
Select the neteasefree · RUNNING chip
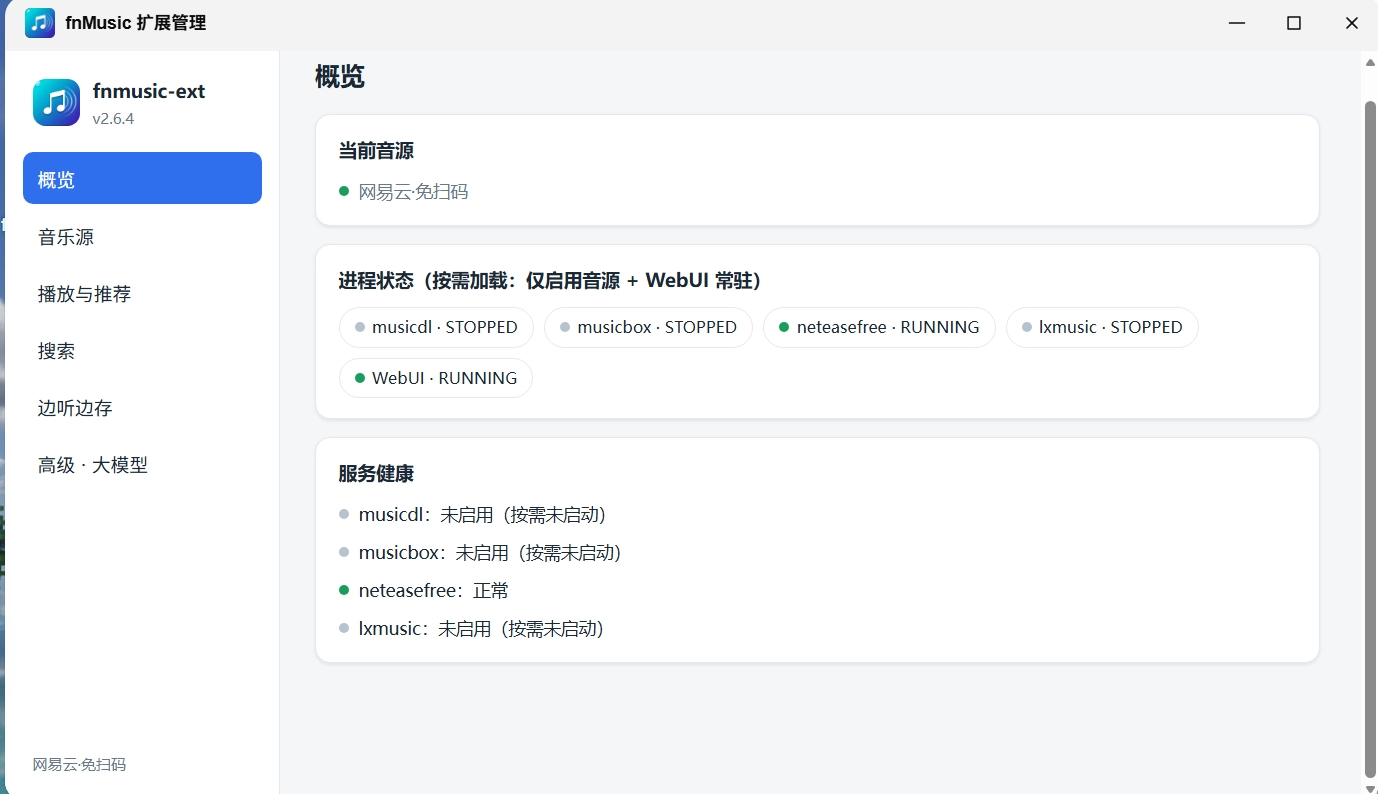click(x=879, y=327)
